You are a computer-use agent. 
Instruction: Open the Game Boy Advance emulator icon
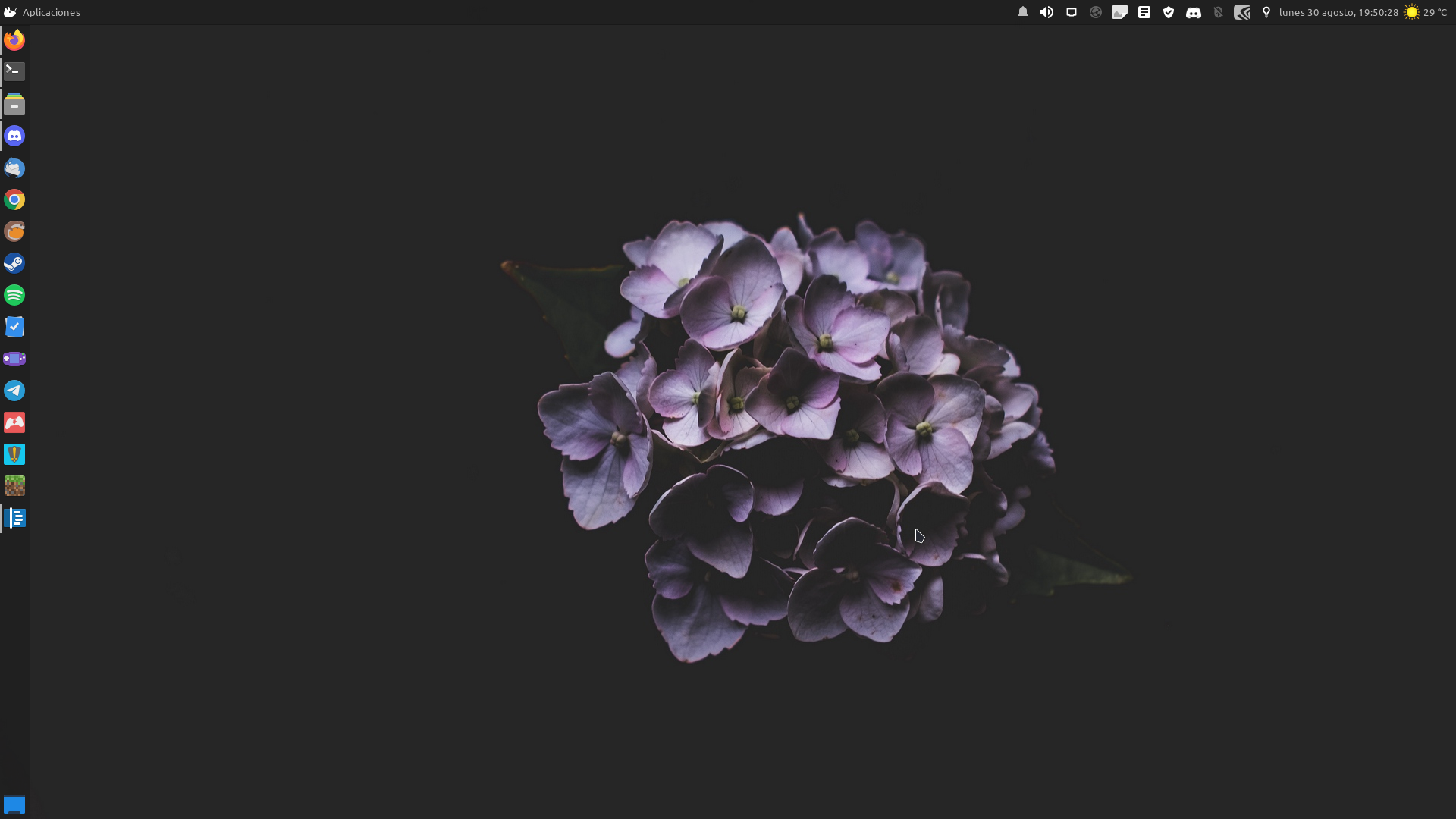[x=14, y=359]
